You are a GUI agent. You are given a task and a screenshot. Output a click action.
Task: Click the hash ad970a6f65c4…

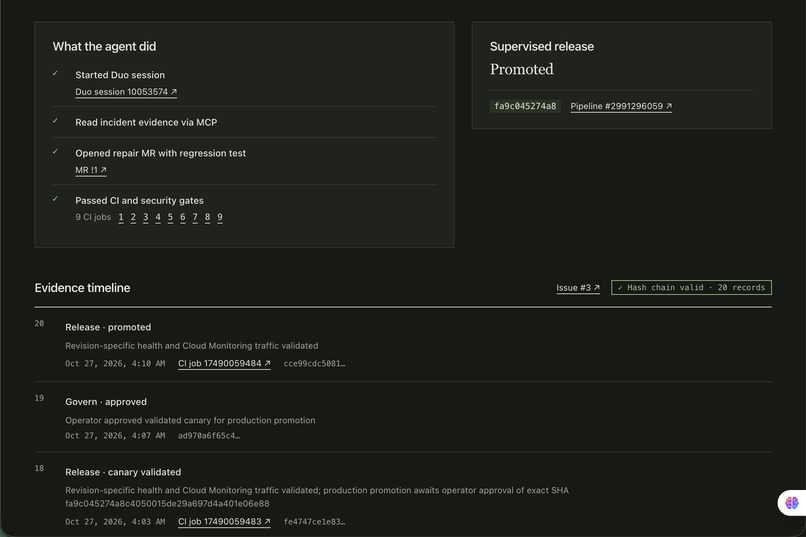pos(209,436)
